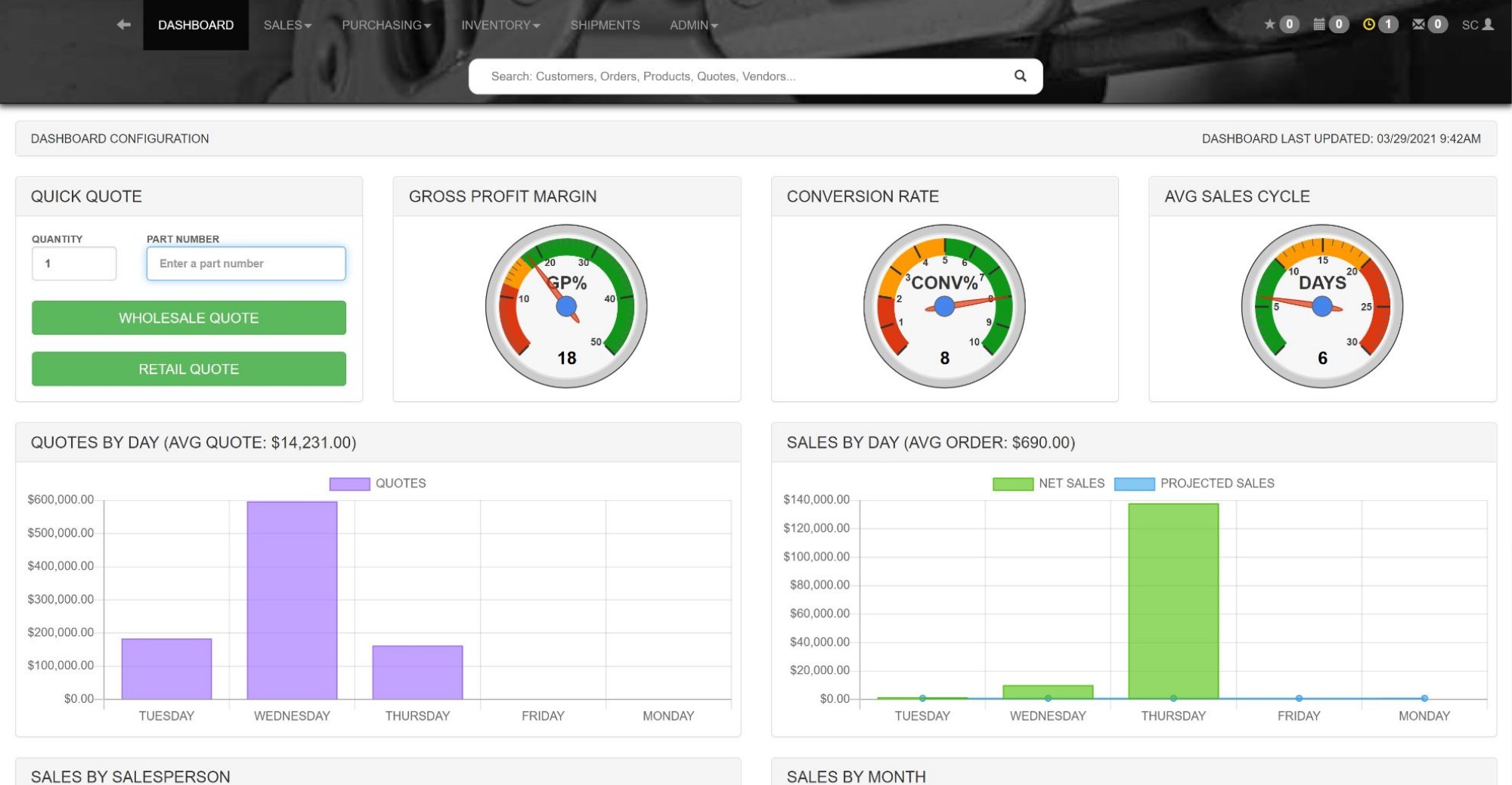Click the Avg Sales Cycle gauge

(1322, 306)
